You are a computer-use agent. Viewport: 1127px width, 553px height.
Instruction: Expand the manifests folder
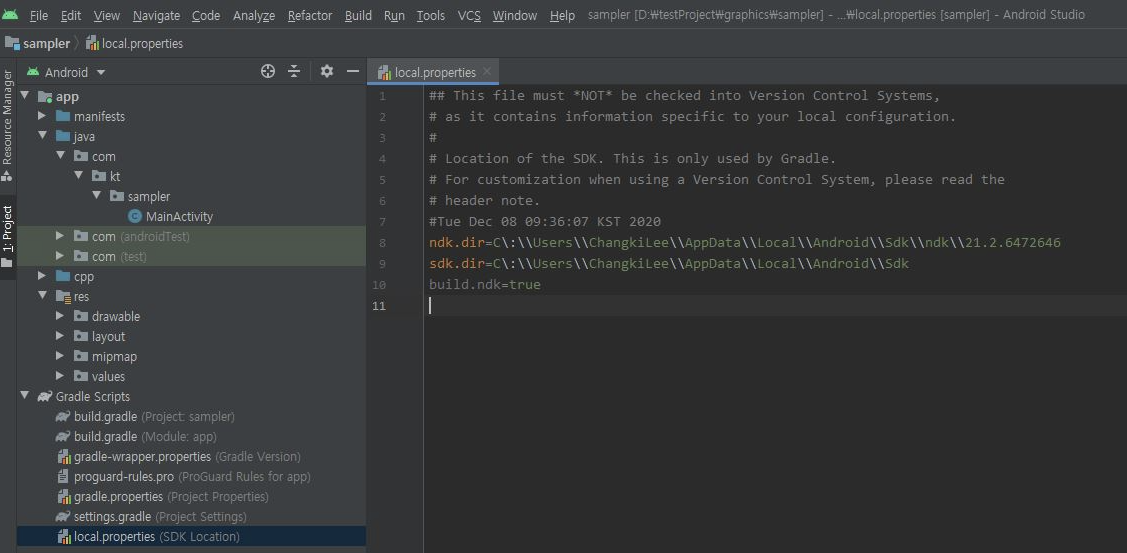[42, 116]
